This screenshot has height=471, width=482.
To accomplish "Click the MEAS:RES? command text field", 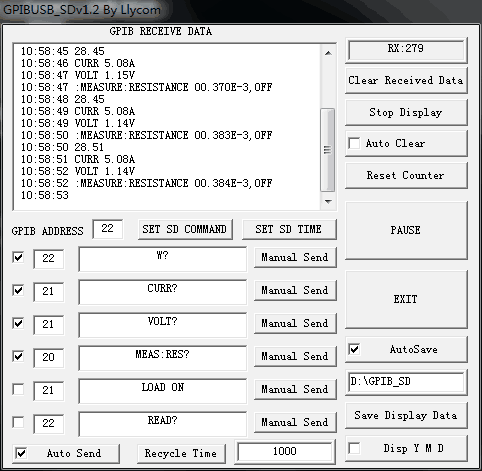I will 163,358.
